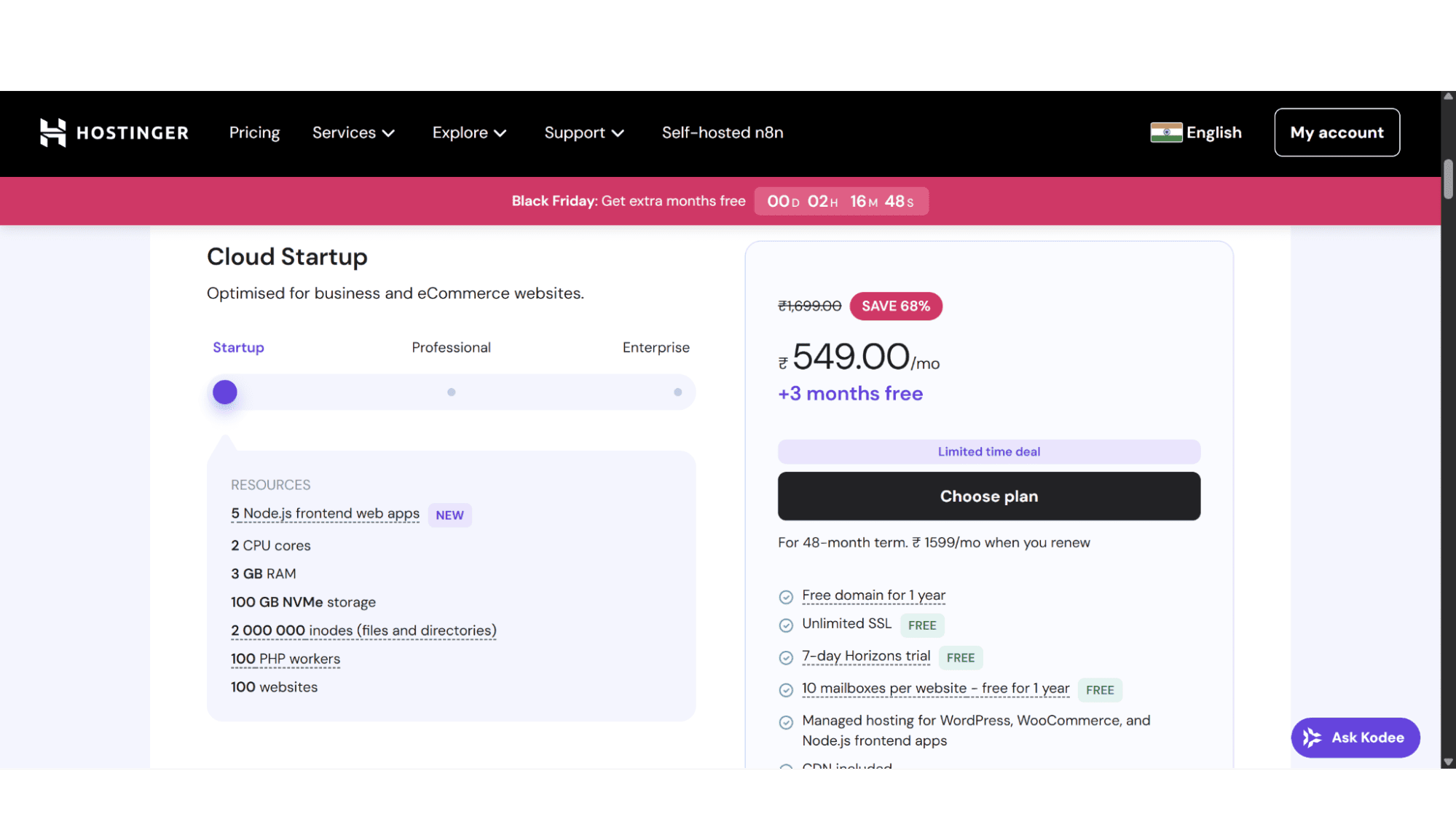Click the Ask Kodee sparkle icon
Screen dimensions: 1456x819
(x=1313, y=737)
